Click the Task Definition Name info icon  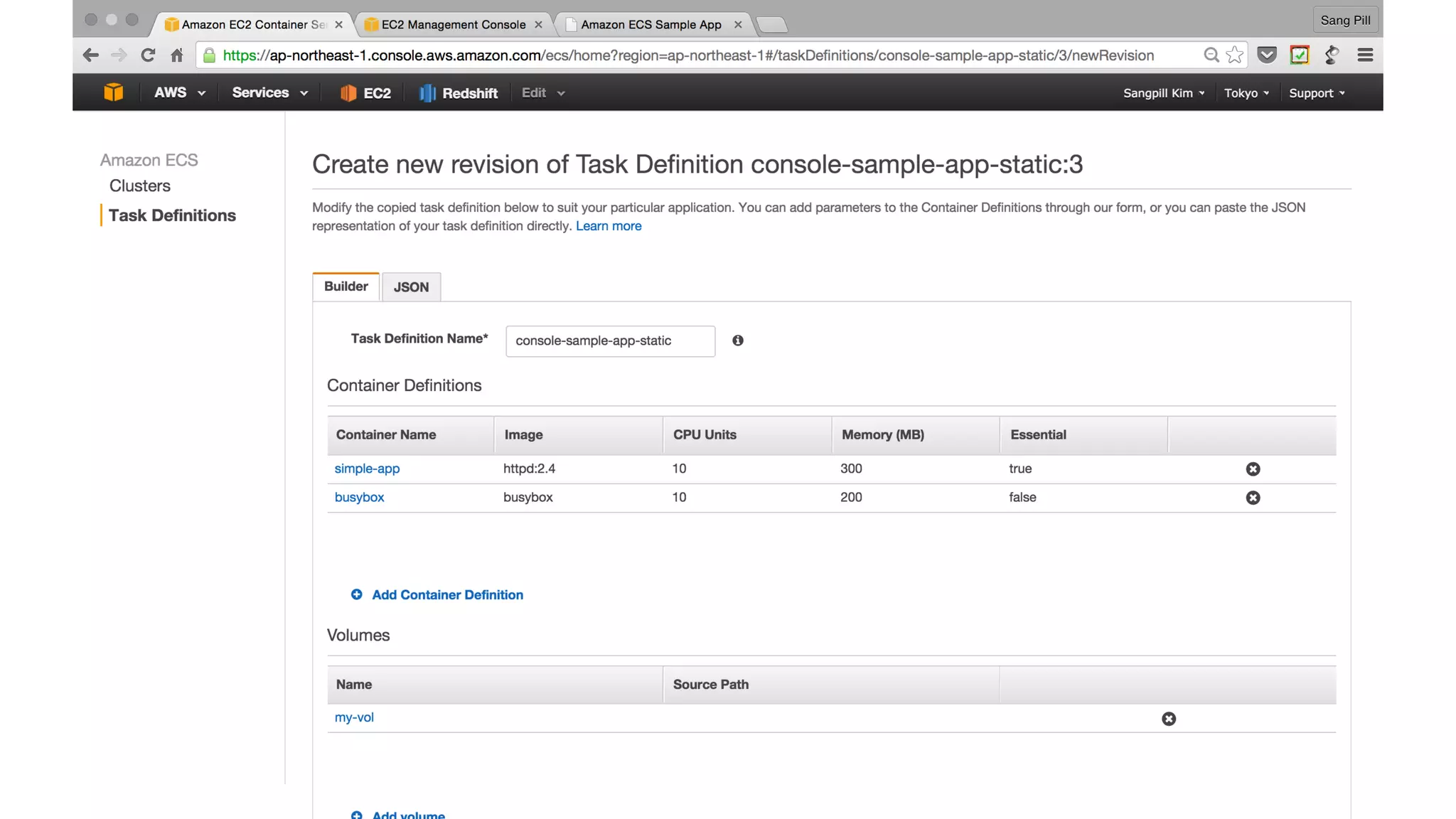[738, 341]
